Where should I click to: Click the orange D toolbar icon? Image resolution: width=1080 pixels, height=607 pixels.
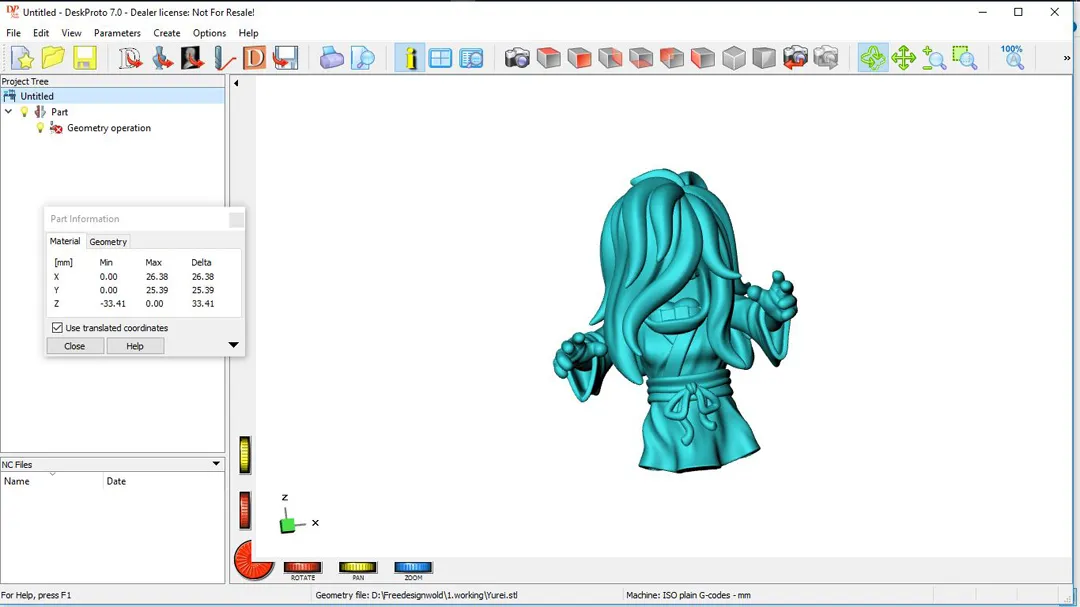coord(254,58)
